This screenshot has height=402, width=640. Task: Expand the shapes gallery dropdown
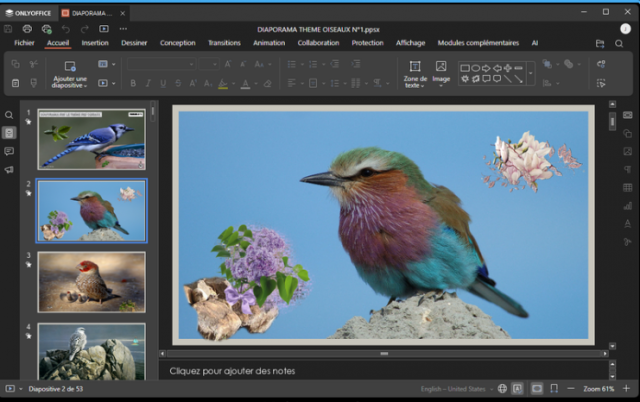click(x=531, y=73)
